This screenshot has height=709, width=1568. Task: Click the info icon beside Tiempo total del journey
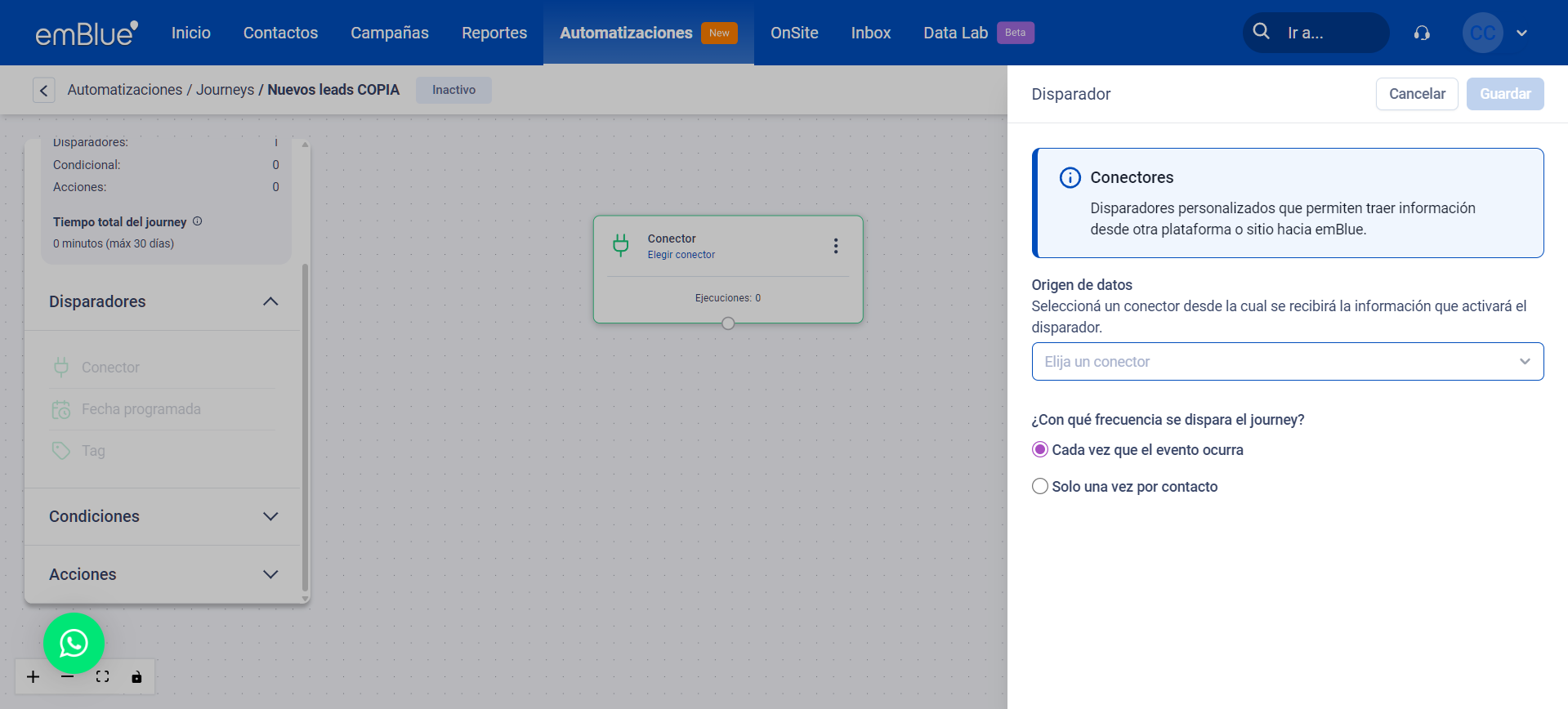(x=198, y=221)
